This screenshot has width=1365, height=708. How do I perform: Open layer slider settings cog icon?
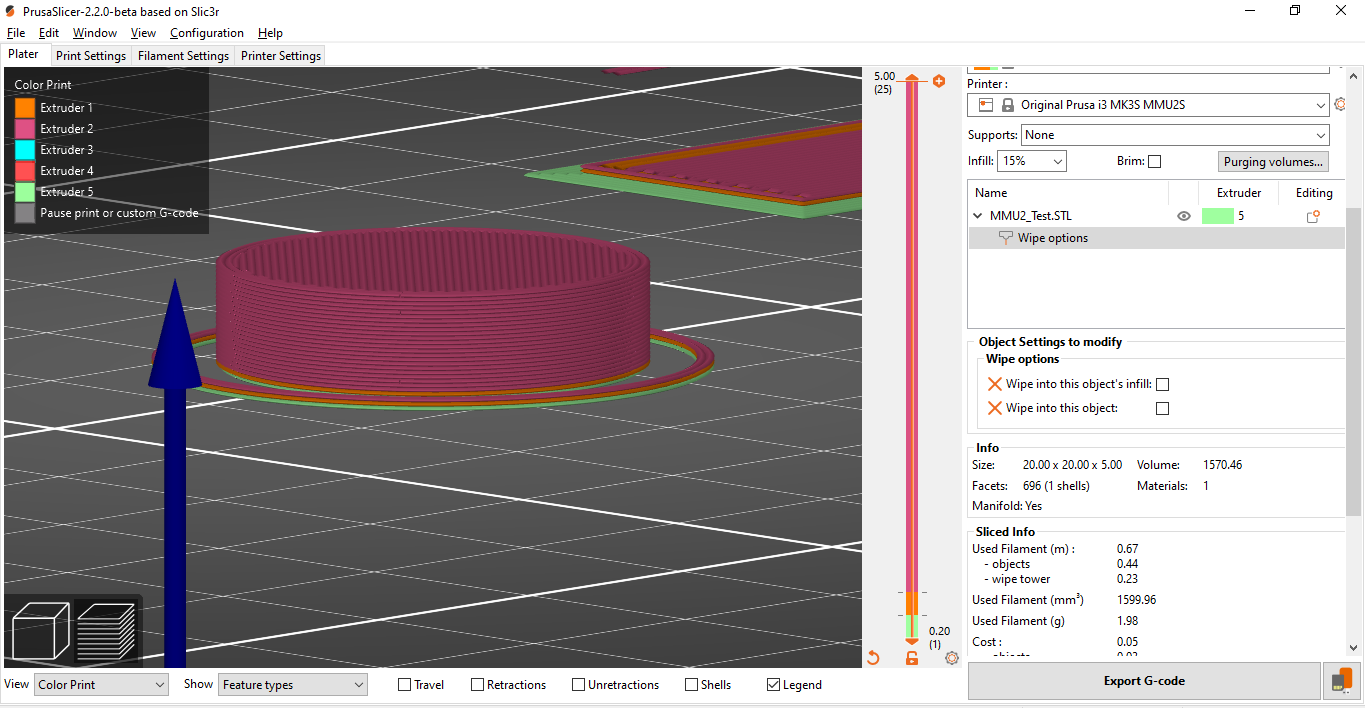[x=951, y=657]
